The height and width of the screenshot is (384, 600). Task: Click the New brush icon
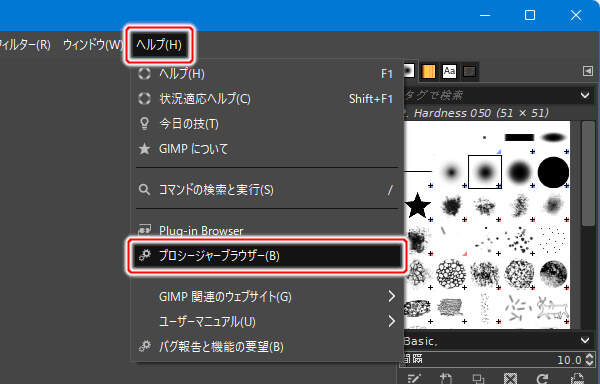tap(446, 379)
